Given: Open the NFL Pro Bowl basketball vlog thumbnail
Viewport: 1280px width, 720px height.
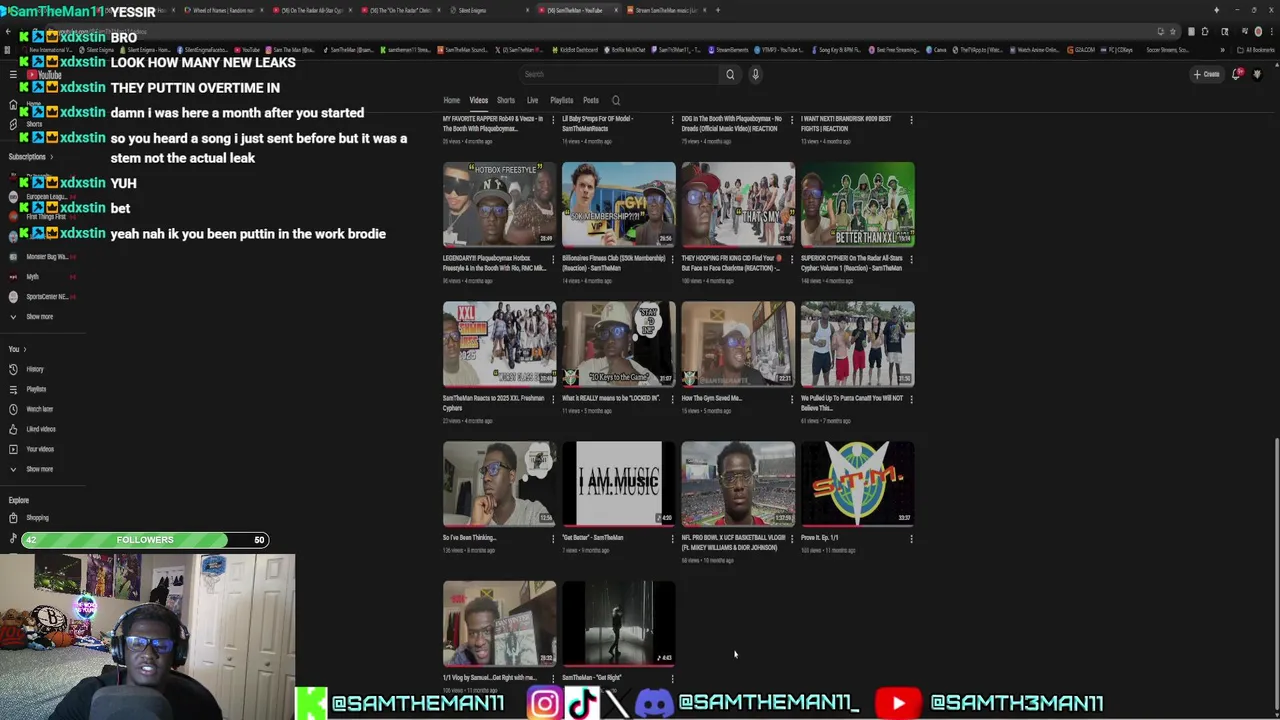Looking at the screenshot, I should tap(738, 483).
